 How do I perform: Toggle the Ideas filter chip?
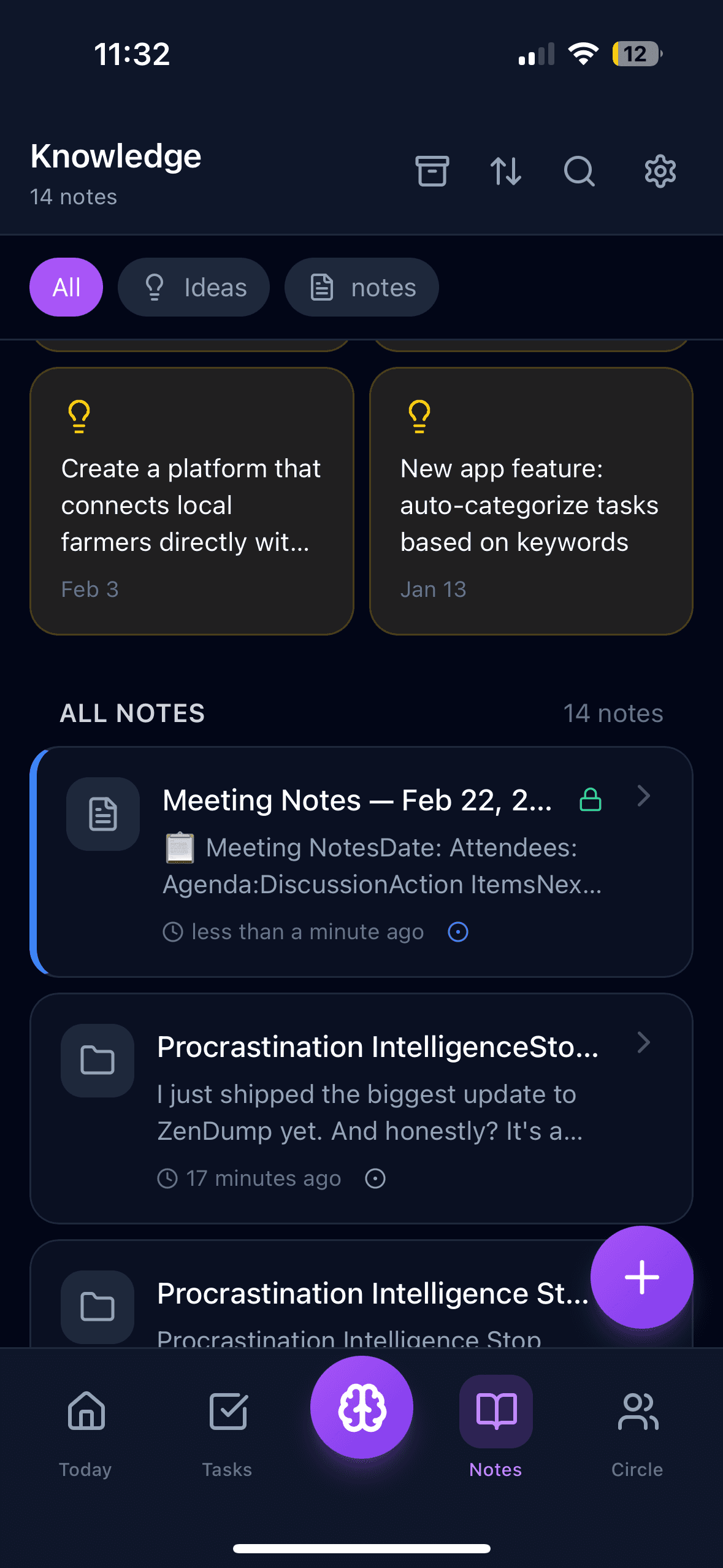tap(194, 287)
